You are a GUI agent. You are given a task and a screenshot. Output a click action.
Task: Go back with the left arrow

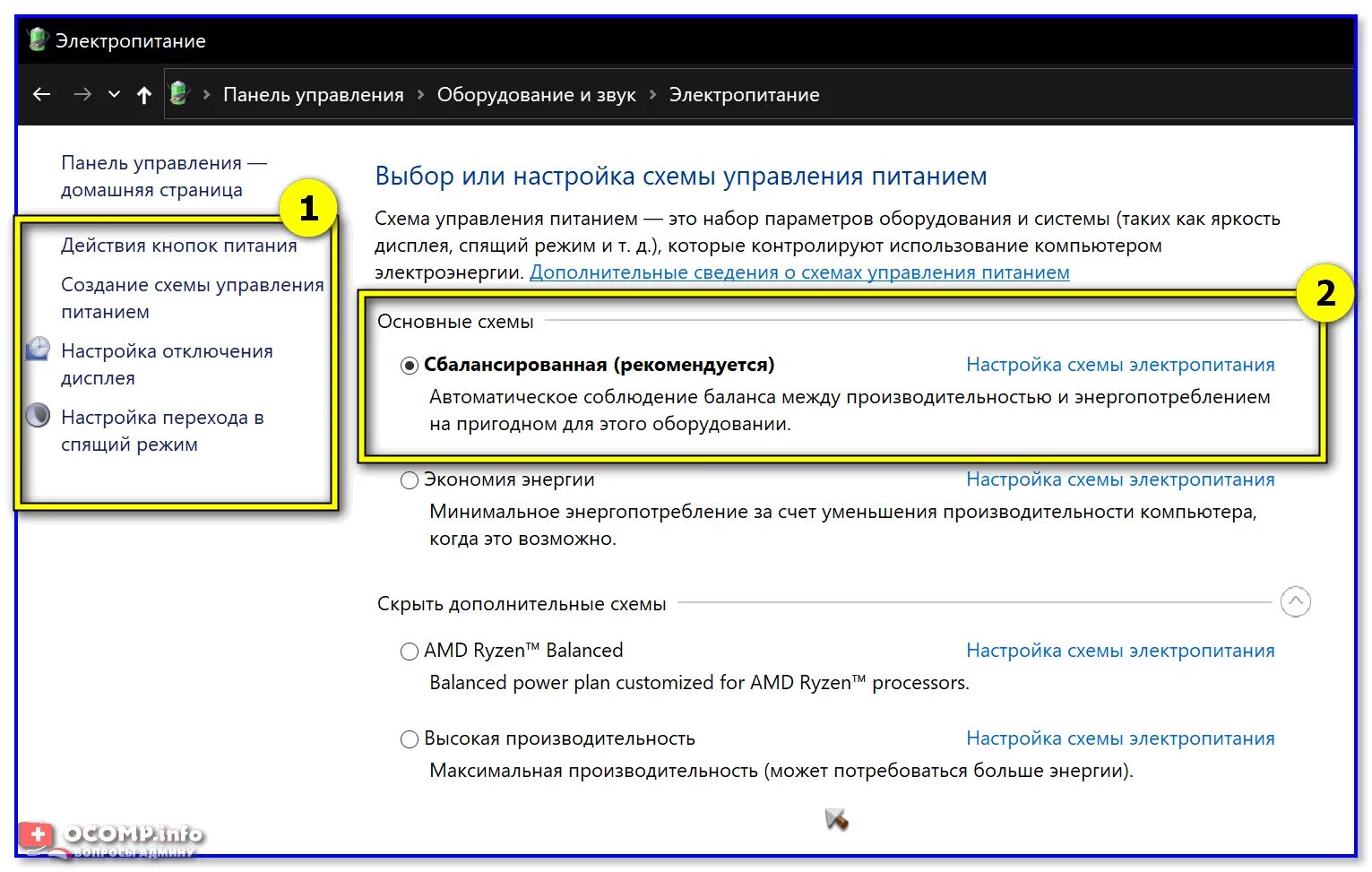click(x=41, y=94)
